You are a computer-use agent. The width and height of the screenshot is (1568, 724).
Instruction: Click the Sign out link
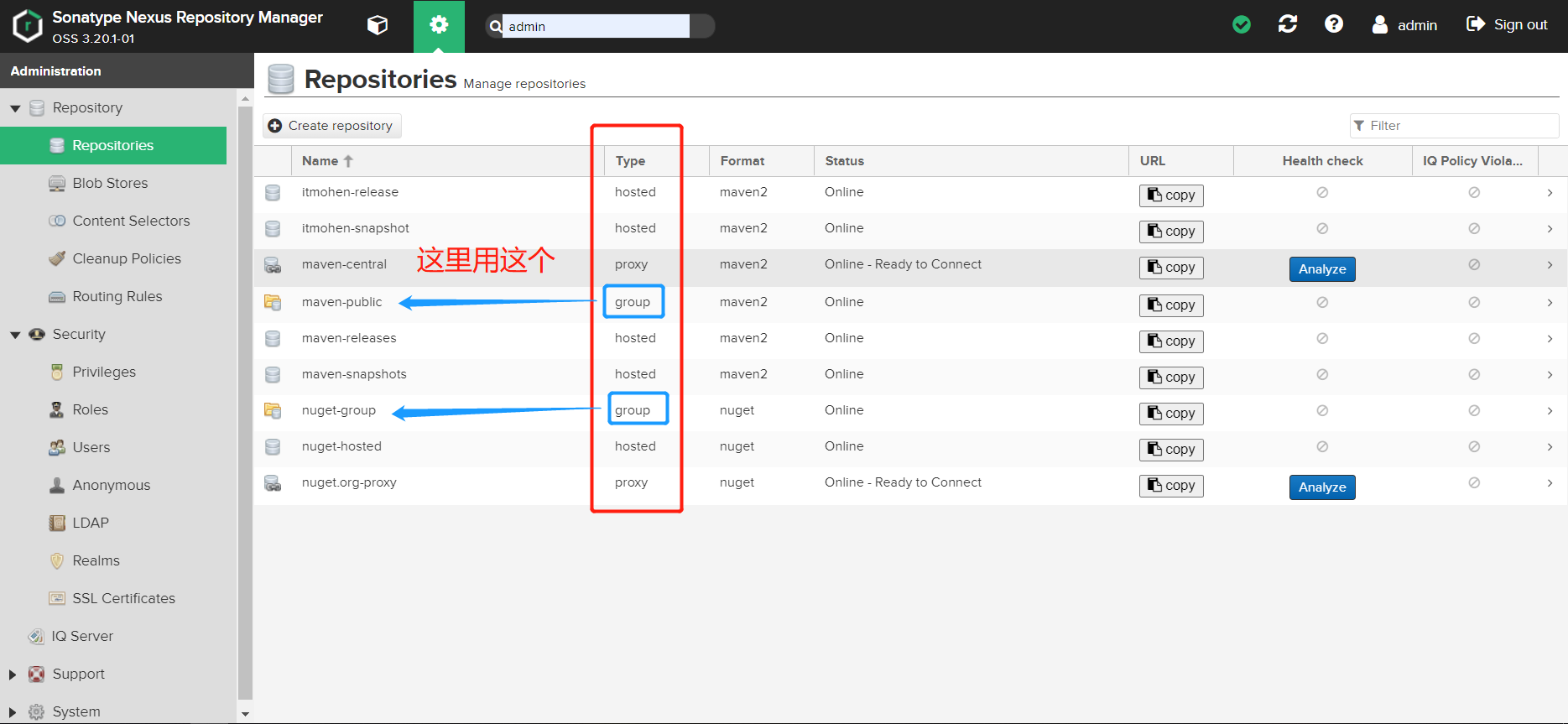coord(1520,24)
